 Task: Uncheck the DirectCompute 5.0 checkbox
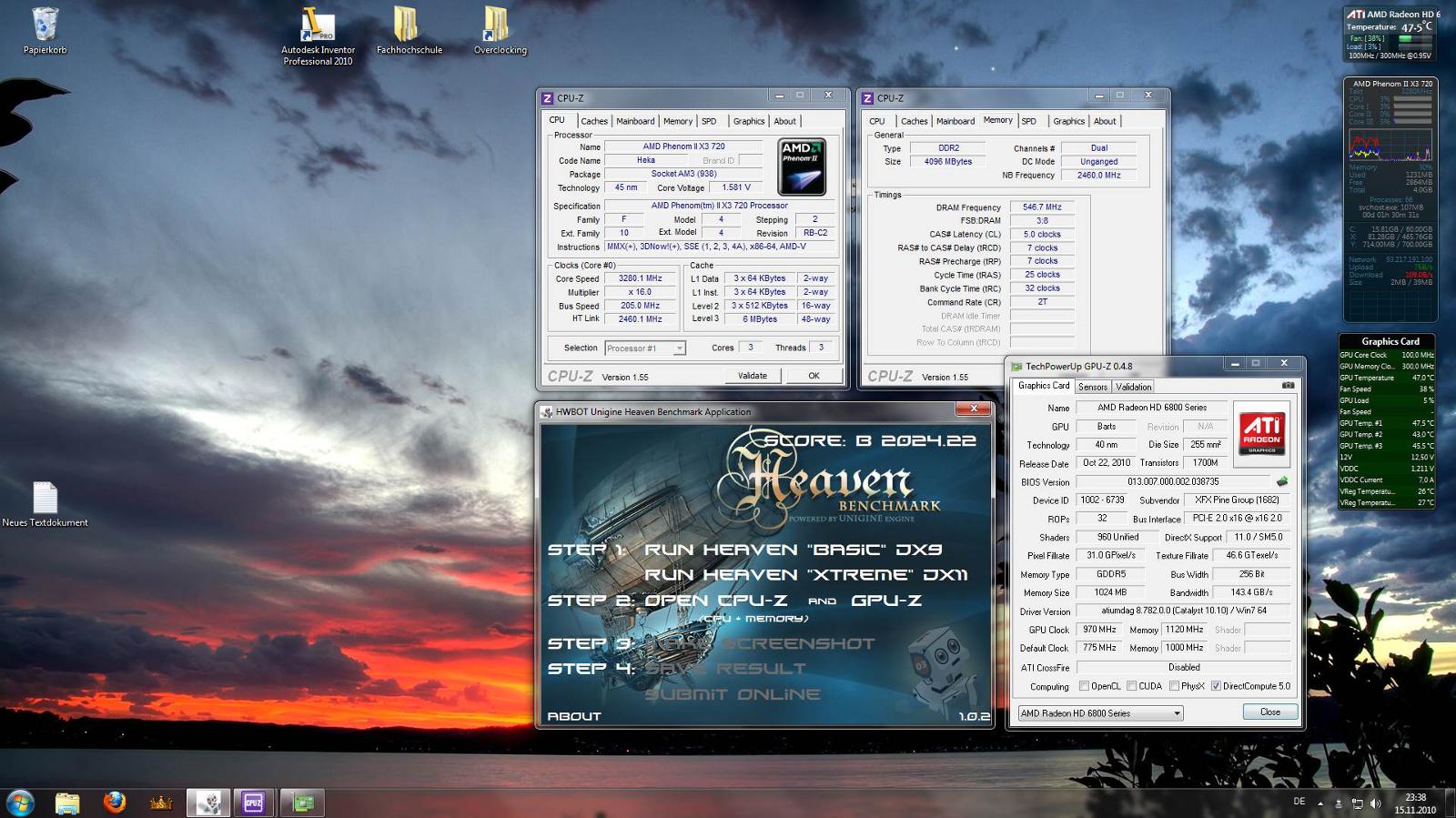pos(1216,686)
